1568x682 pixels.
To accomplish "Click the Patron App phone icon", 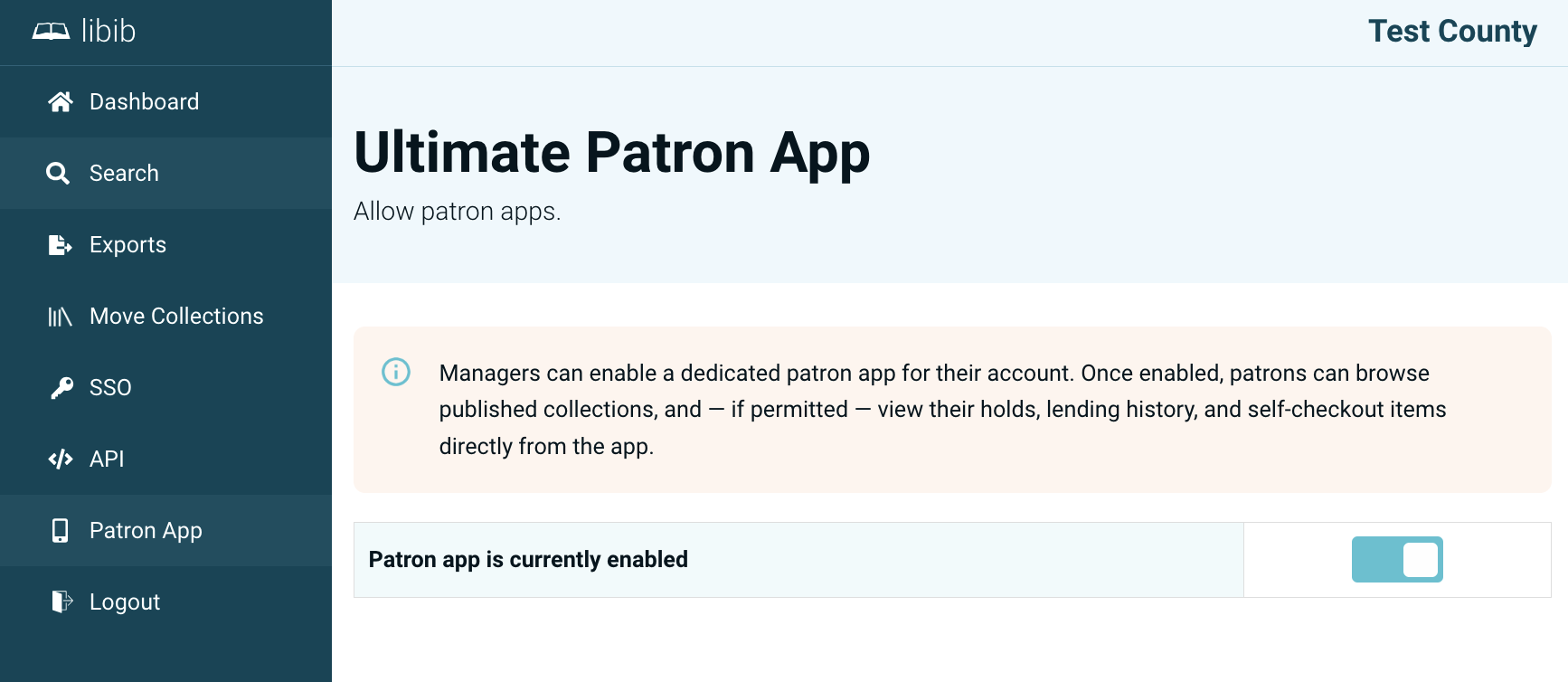I will (x=60, y=530).
